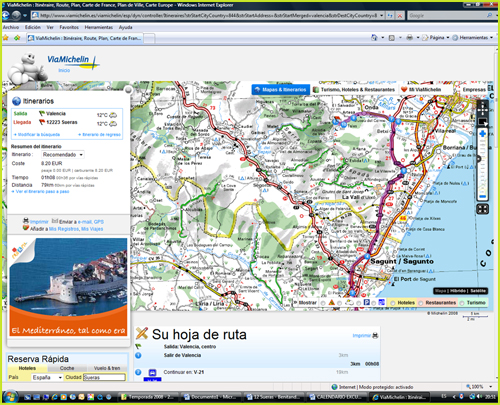The height and width of the screenshot is (405, 500).
Task: Click the Imprimir link in itinerary panel
Action: click(x=39, y=222)
